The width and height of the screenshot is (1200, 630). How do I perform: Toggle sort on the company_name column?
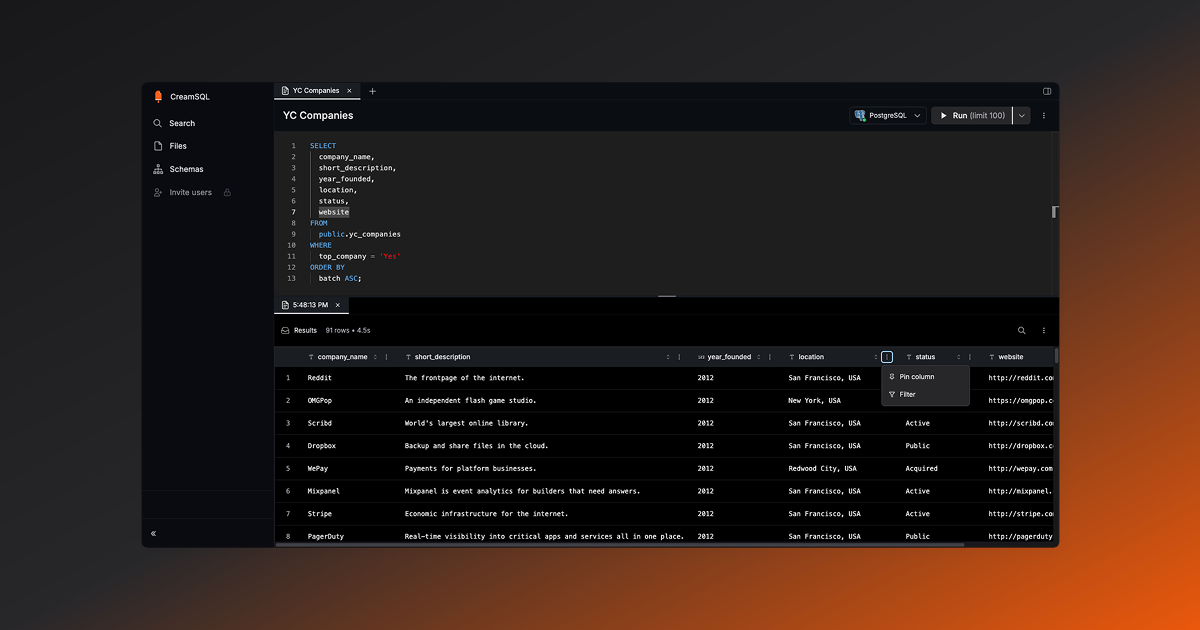376,357
